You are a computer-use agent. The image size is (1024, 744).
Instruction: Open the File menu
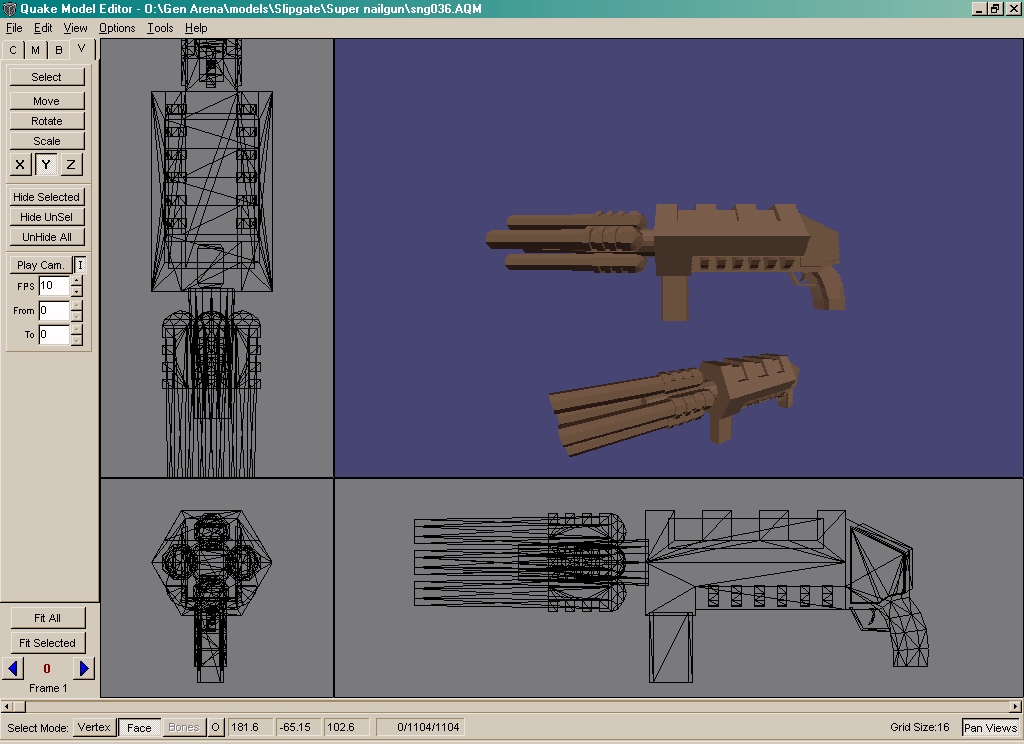(14, 28)
